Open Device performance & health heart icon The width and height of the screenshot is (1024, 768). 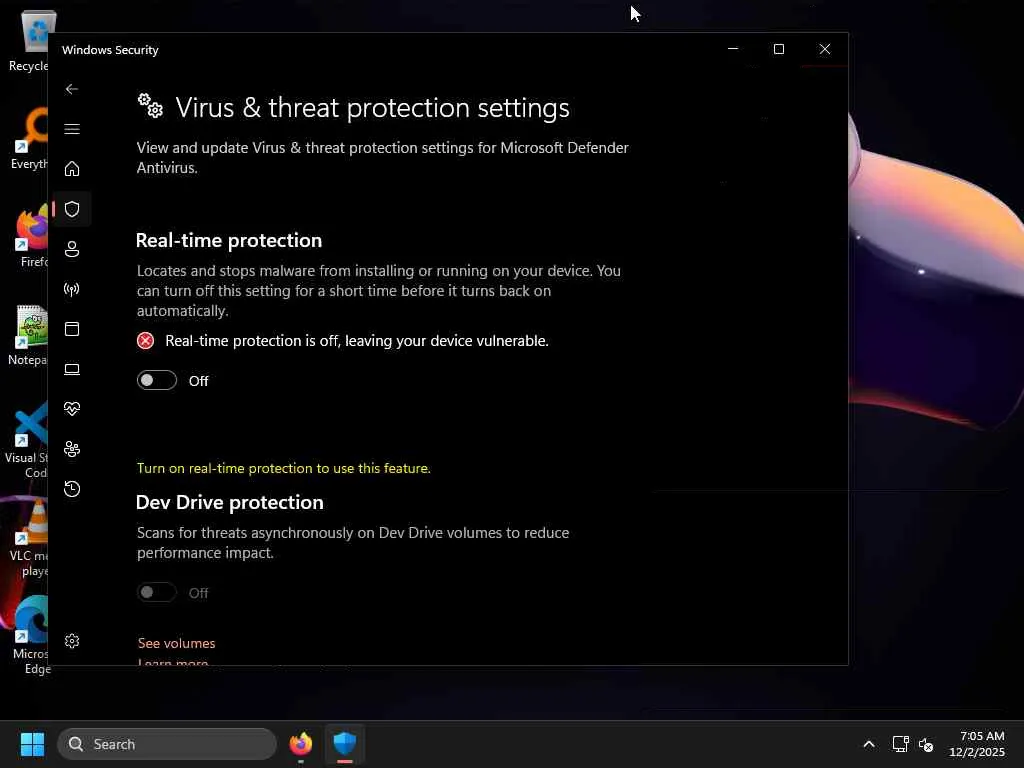point(72,409)
